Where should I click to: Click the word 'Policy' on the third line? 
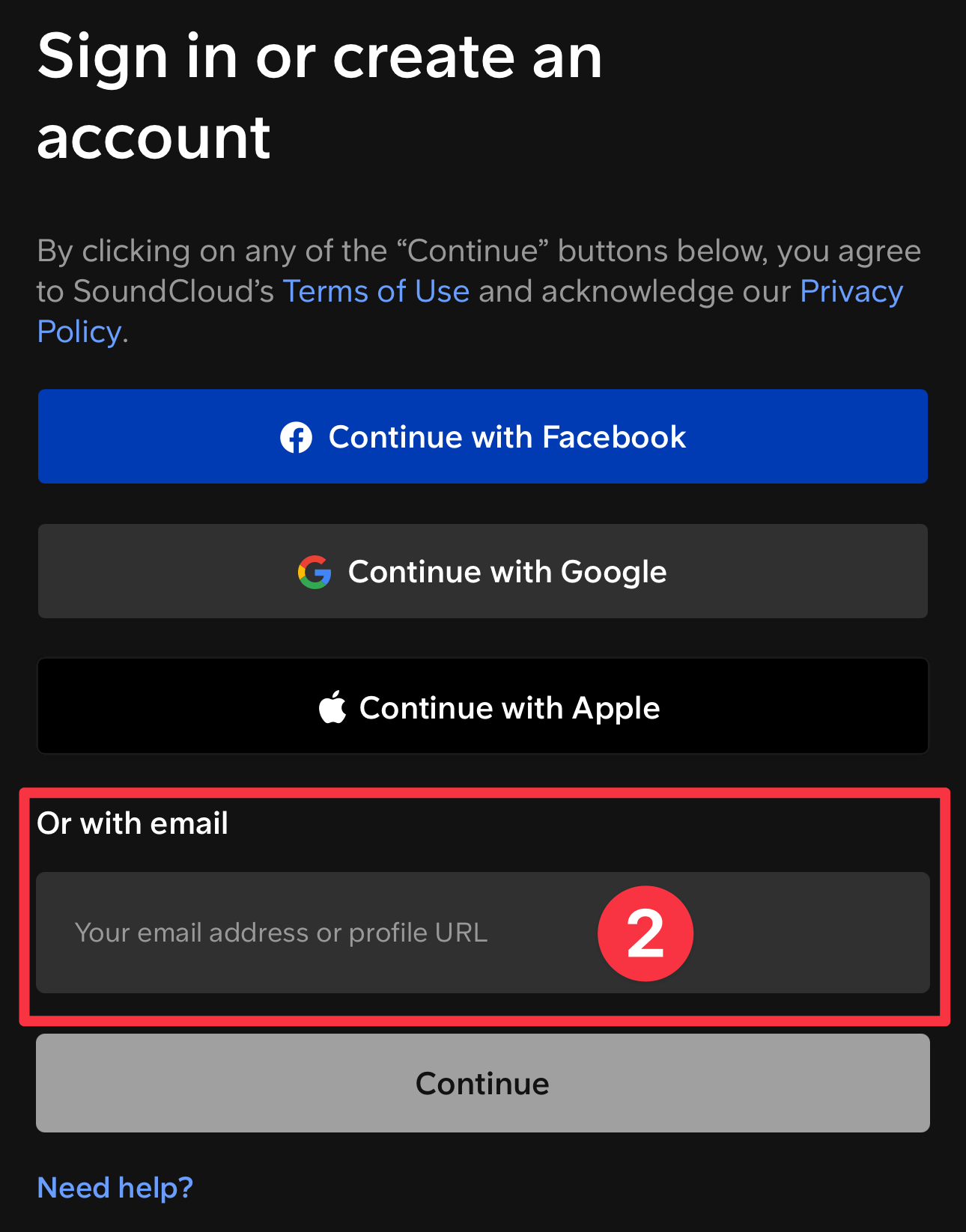point(79,332)
